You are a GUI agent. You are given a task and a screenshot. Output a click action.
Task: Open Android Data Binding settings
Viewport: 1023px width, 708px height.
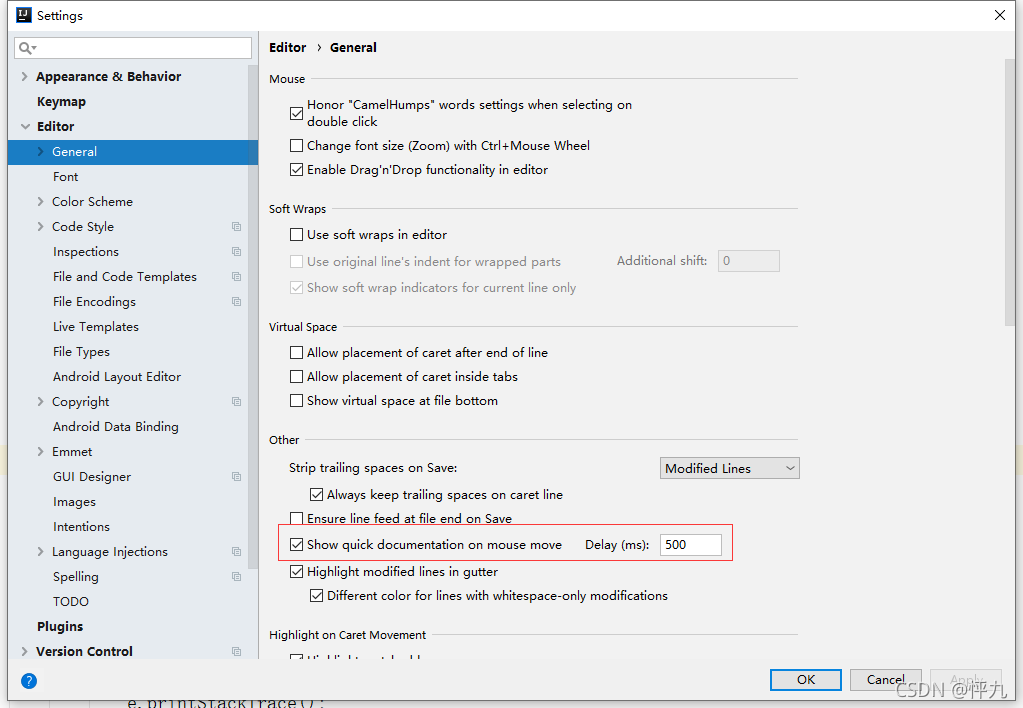click(x=115, y=427)
